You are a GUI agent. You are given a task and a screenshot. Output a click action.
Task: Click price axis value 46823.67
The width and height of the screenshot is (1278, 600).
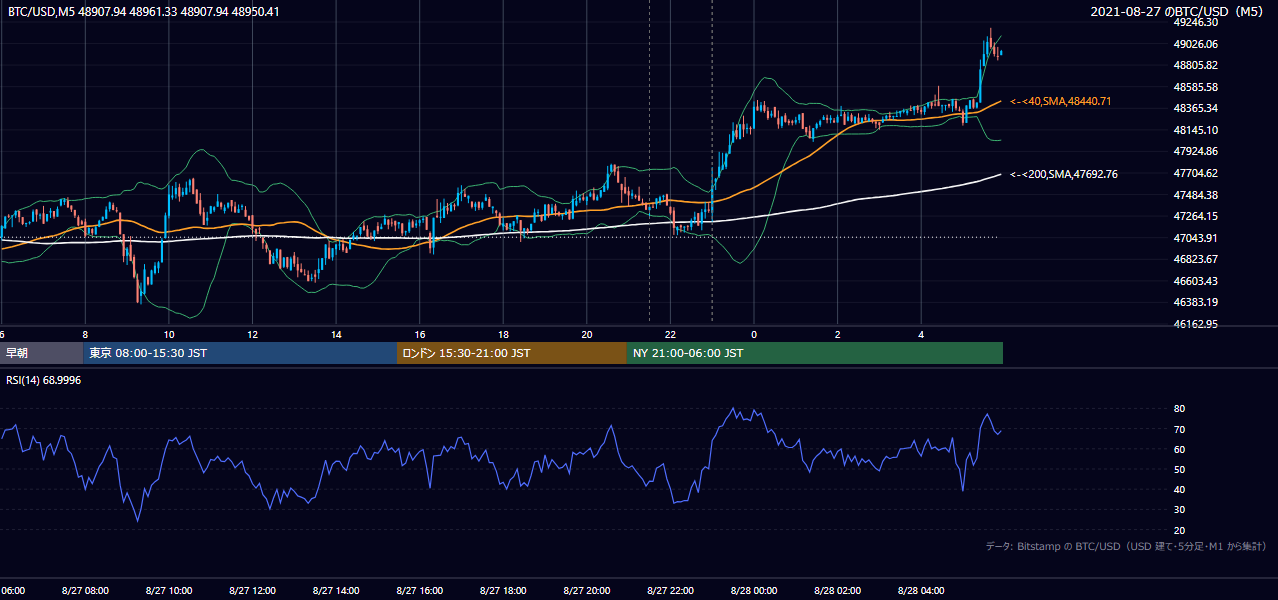(x=1195, y=259)
